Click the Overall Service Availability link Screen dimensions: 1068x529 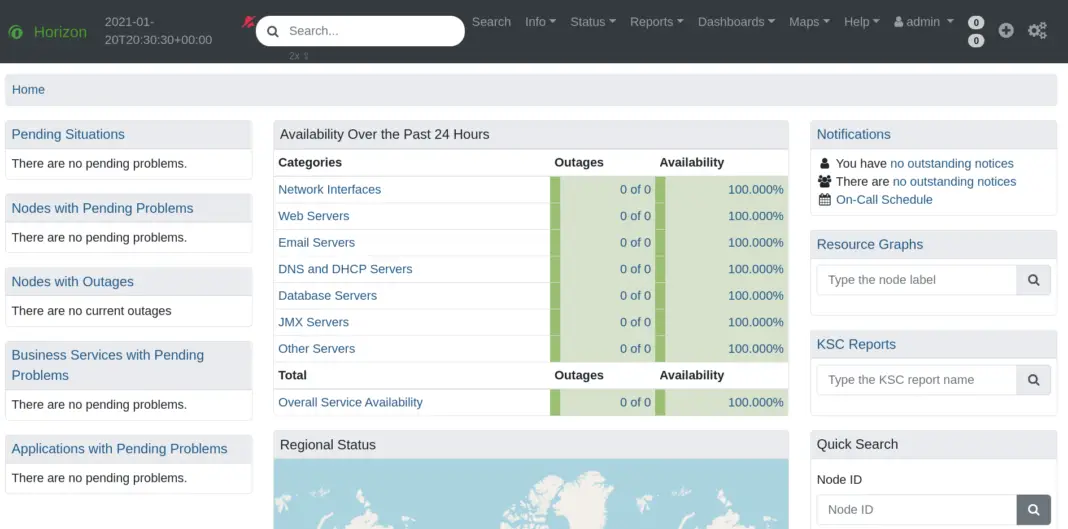350,403
